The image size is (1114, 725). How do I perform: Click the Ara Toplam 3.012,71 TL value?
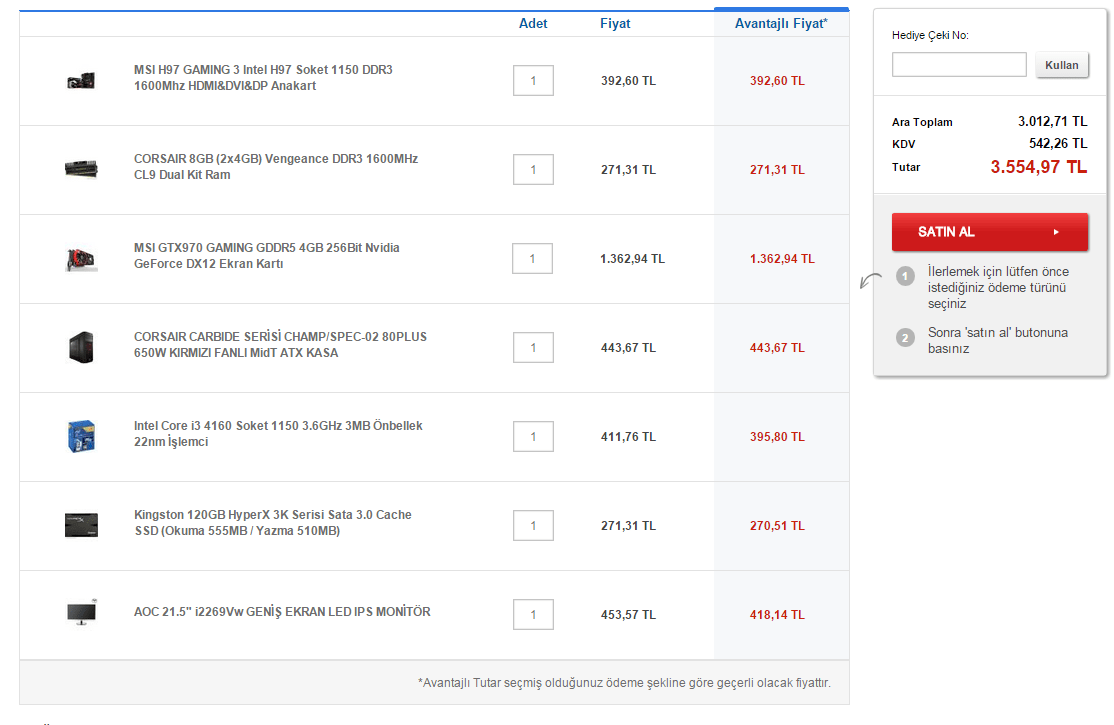pos(1052,122)
